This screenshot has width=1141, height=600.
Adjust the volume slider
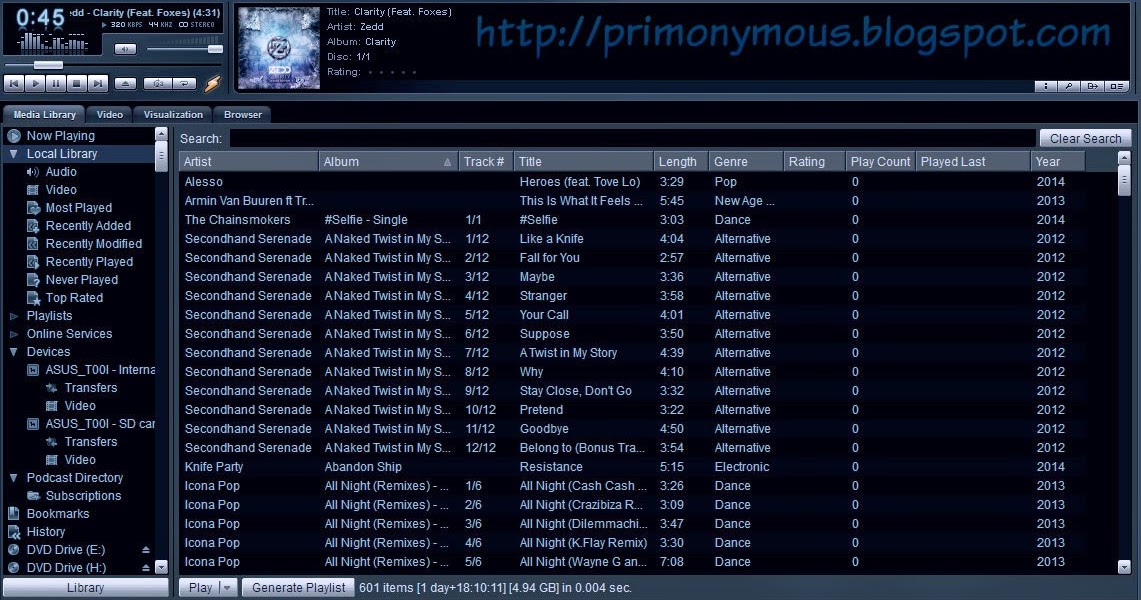tap(185, 49)
